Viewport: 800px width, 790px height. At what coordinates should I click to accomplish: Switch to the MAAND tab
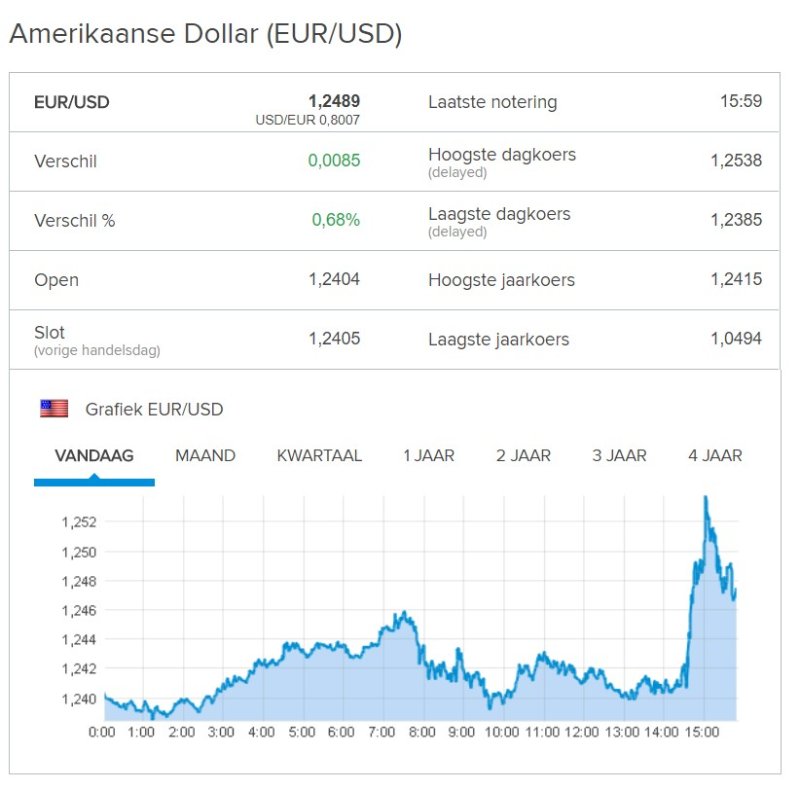205,456
